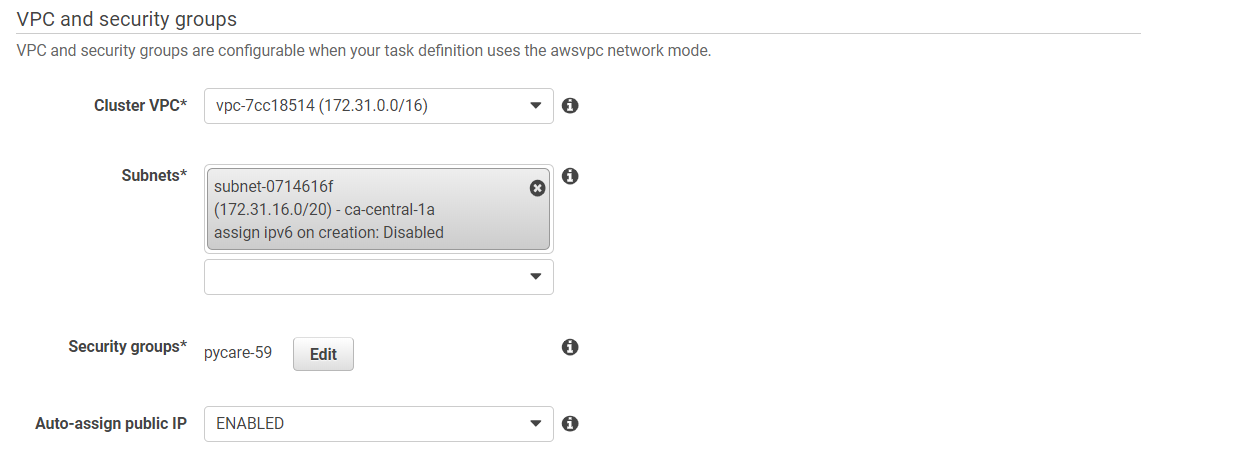Click the ENABLED value in Auto-assign public IP
Viewport: 1257px width, 457px height.
click(250, 424)
